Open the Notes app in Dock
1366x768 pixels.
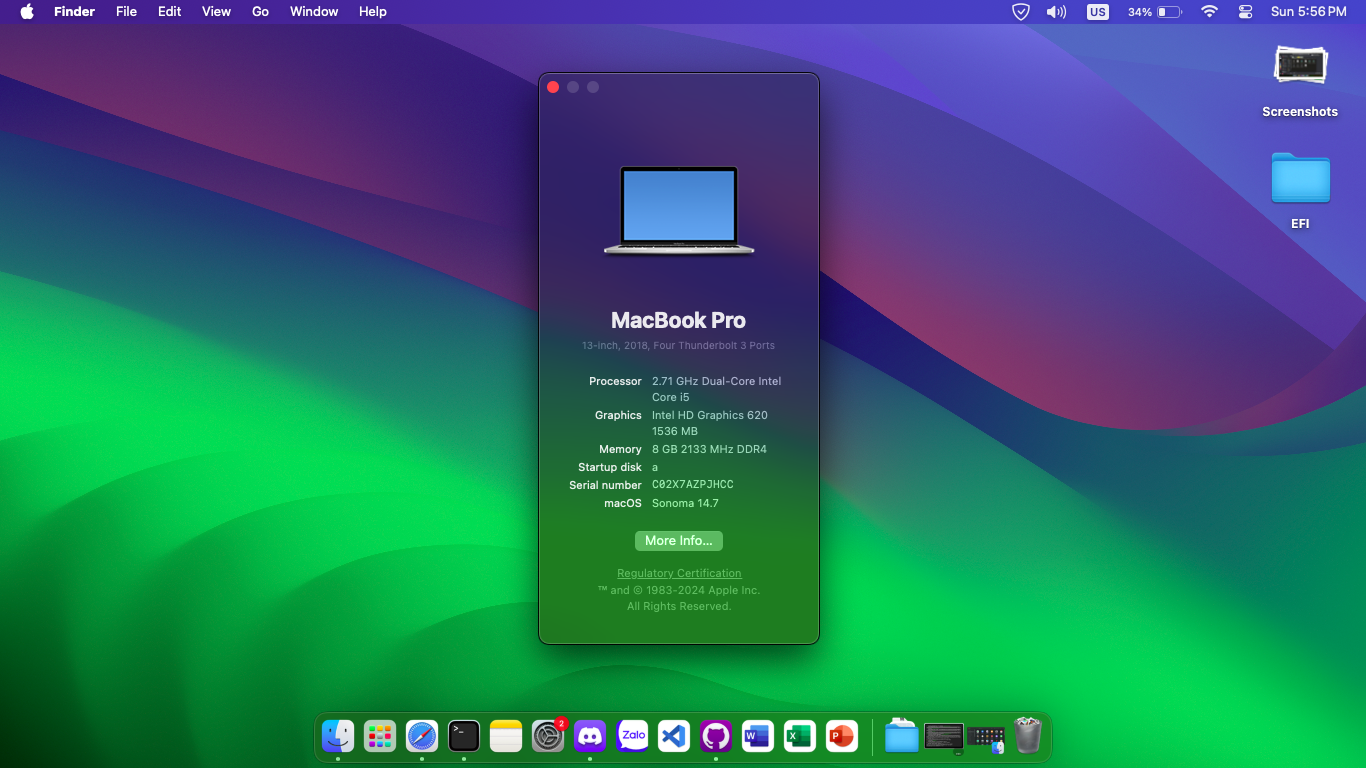506,737
